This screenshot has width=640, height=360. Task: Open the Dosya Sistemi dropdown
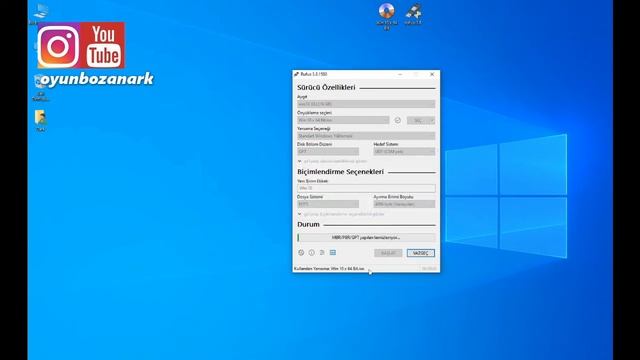click(x=328, y=204)
